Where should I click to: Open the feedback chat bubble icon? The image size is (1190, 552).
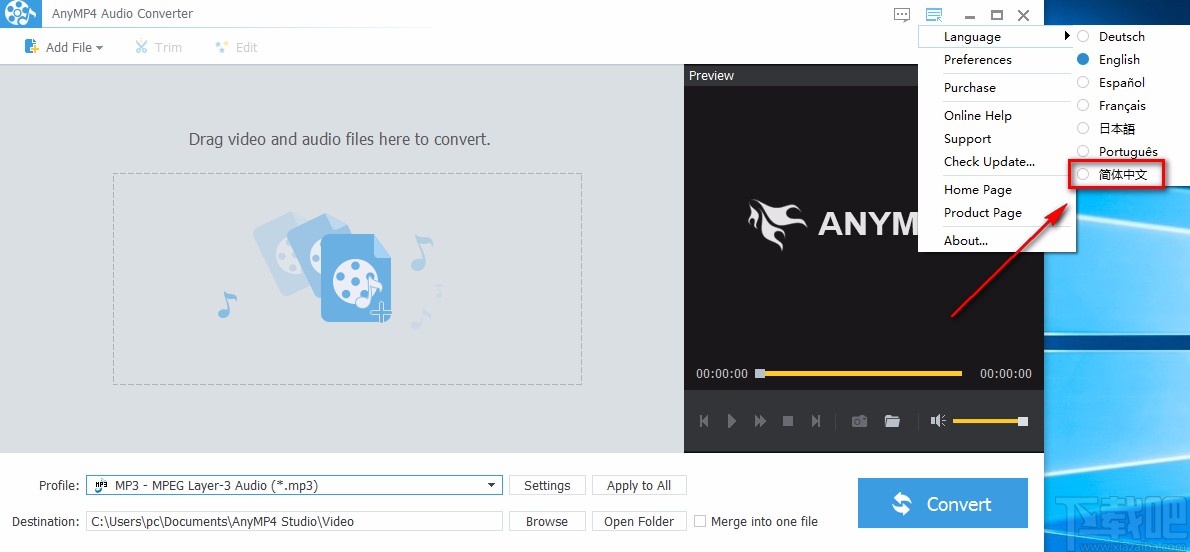(x=902, y=14)
